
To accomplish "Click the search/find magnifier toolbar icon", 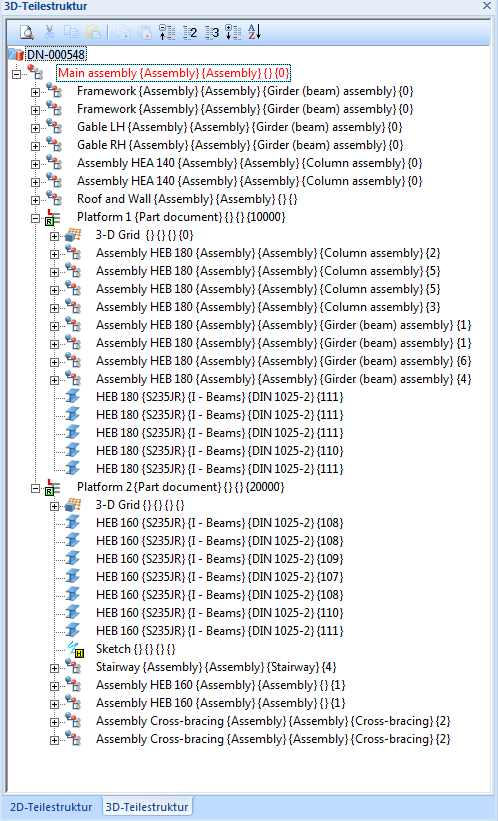I will (x=27, y=32).
